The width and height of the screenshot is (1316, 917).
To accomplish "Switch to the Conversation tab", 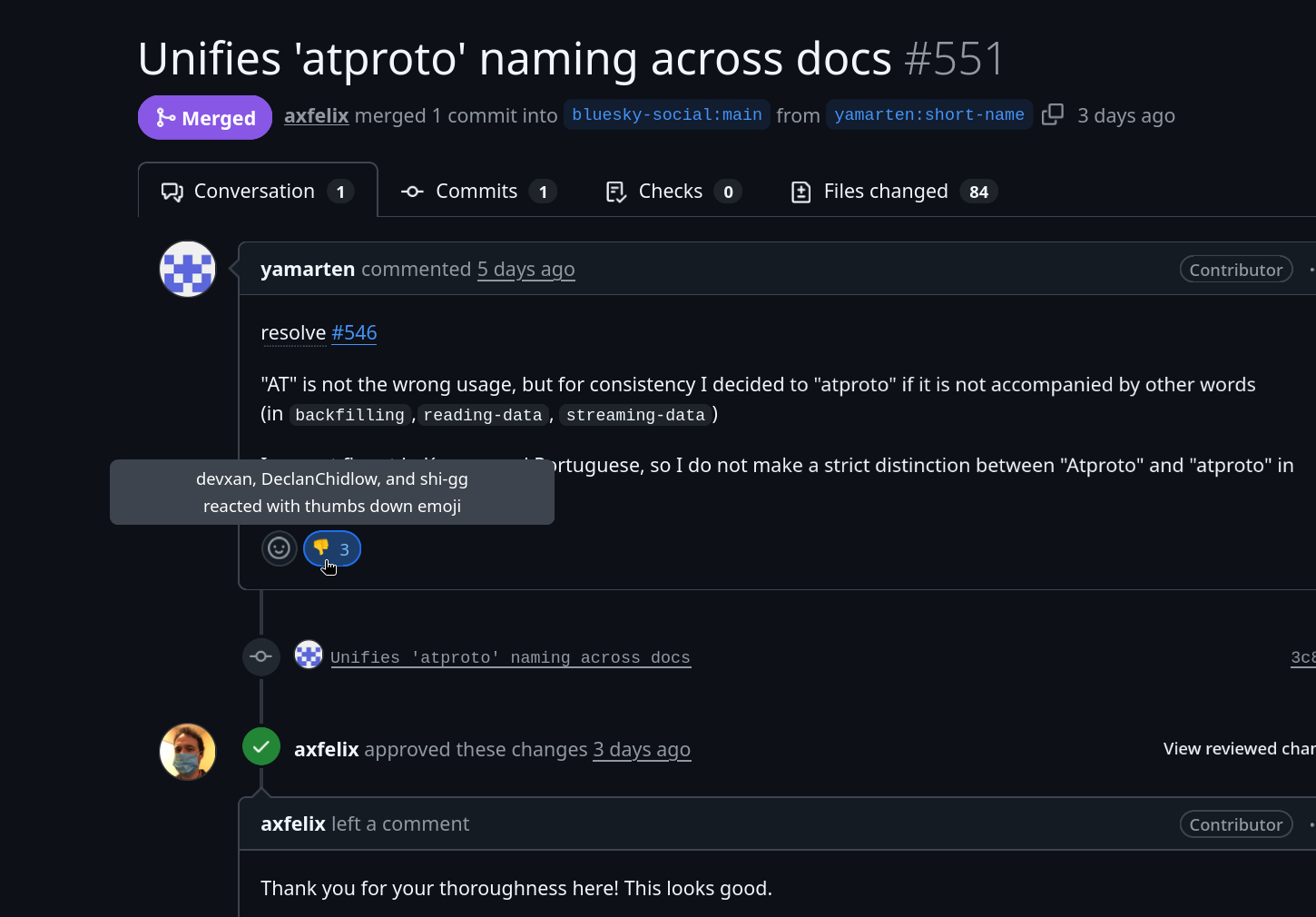I will pos(258,192).
